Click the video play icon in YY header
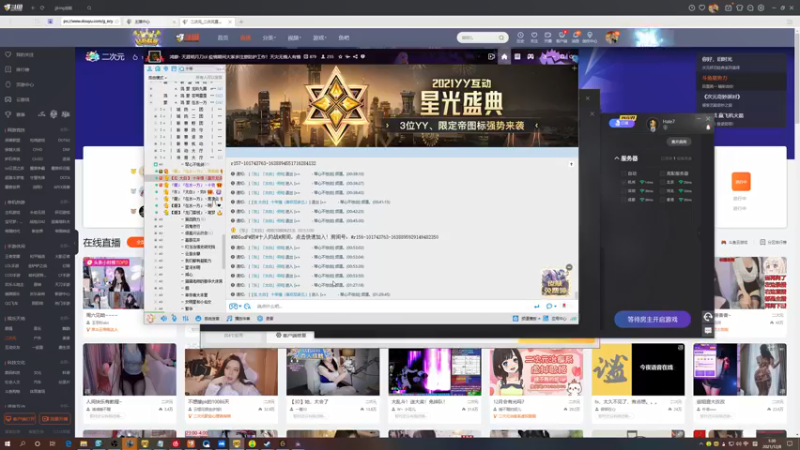800x450 pixels. pos(491,57)
